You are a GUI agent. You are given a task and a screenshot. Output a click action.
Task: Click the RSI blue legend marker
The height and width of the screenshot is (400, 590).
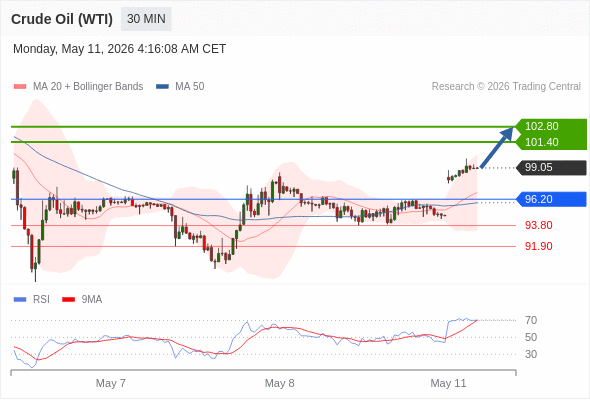[x=20, y=300]
